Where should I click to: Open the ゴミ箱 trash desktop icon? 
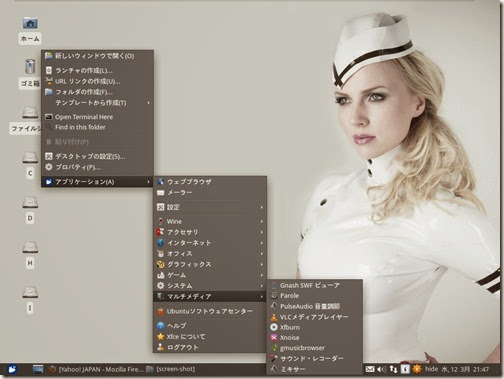(x=30, y=66)
